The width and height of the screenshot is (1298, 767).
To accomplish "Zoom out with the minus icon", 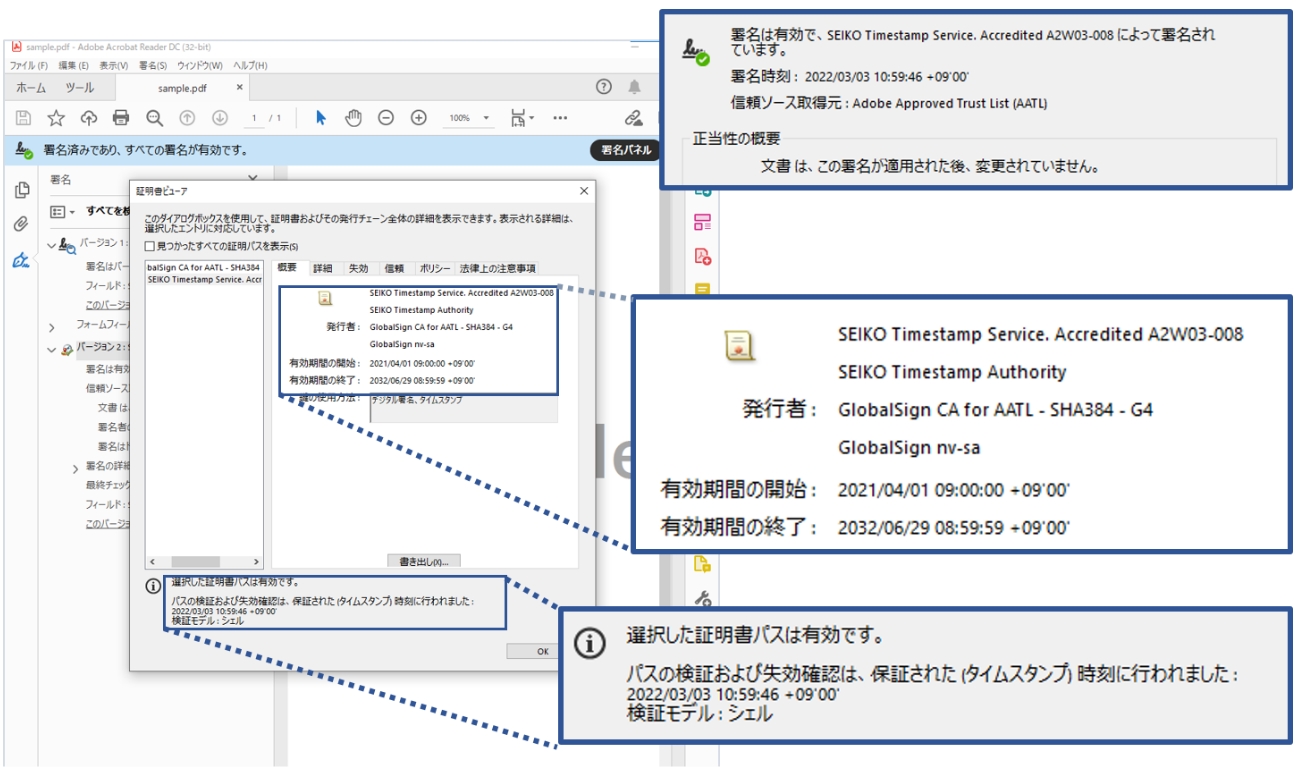I will [386, 118].
